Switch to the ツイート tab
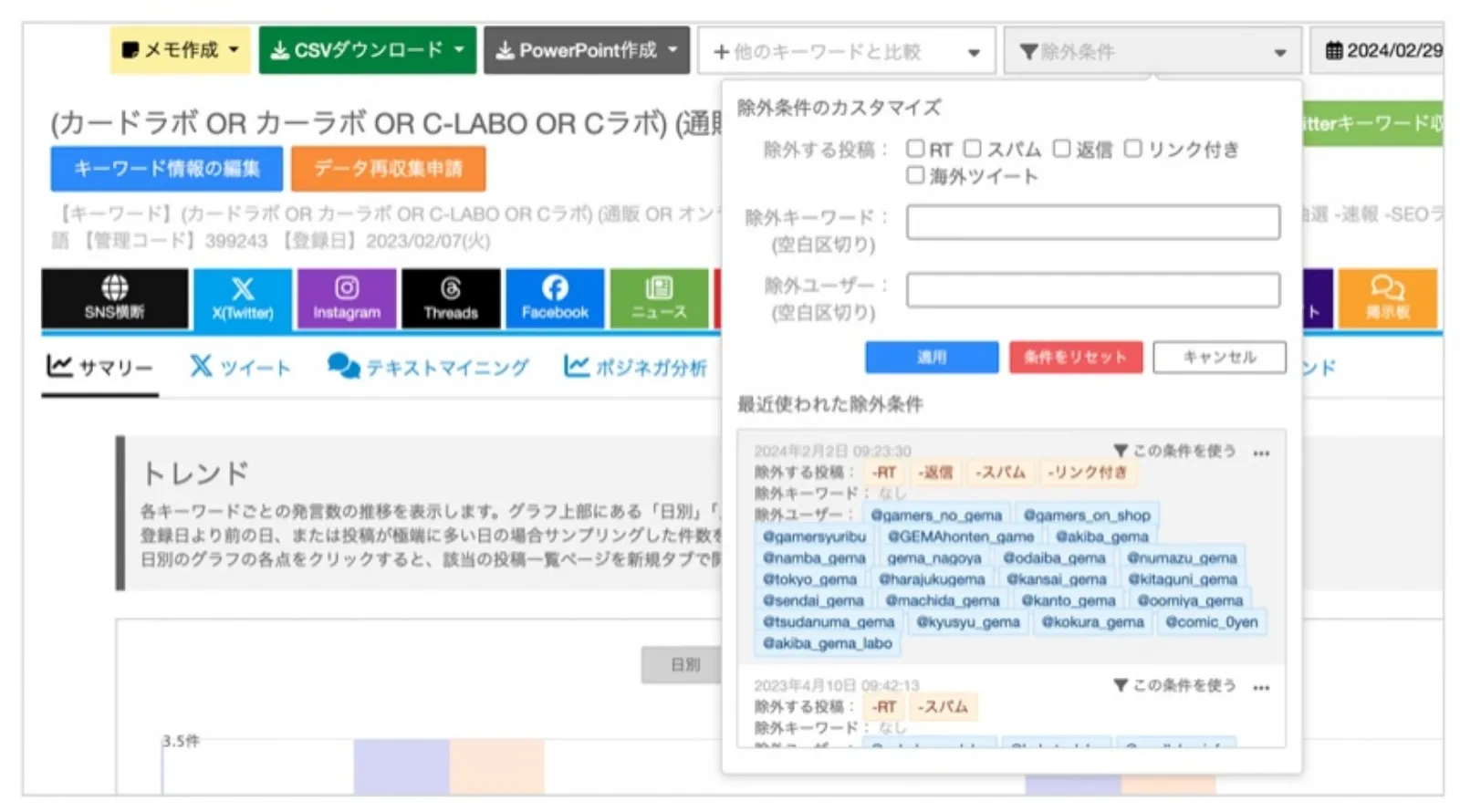The image size is (1460, 812). click(x=240, y=368)
